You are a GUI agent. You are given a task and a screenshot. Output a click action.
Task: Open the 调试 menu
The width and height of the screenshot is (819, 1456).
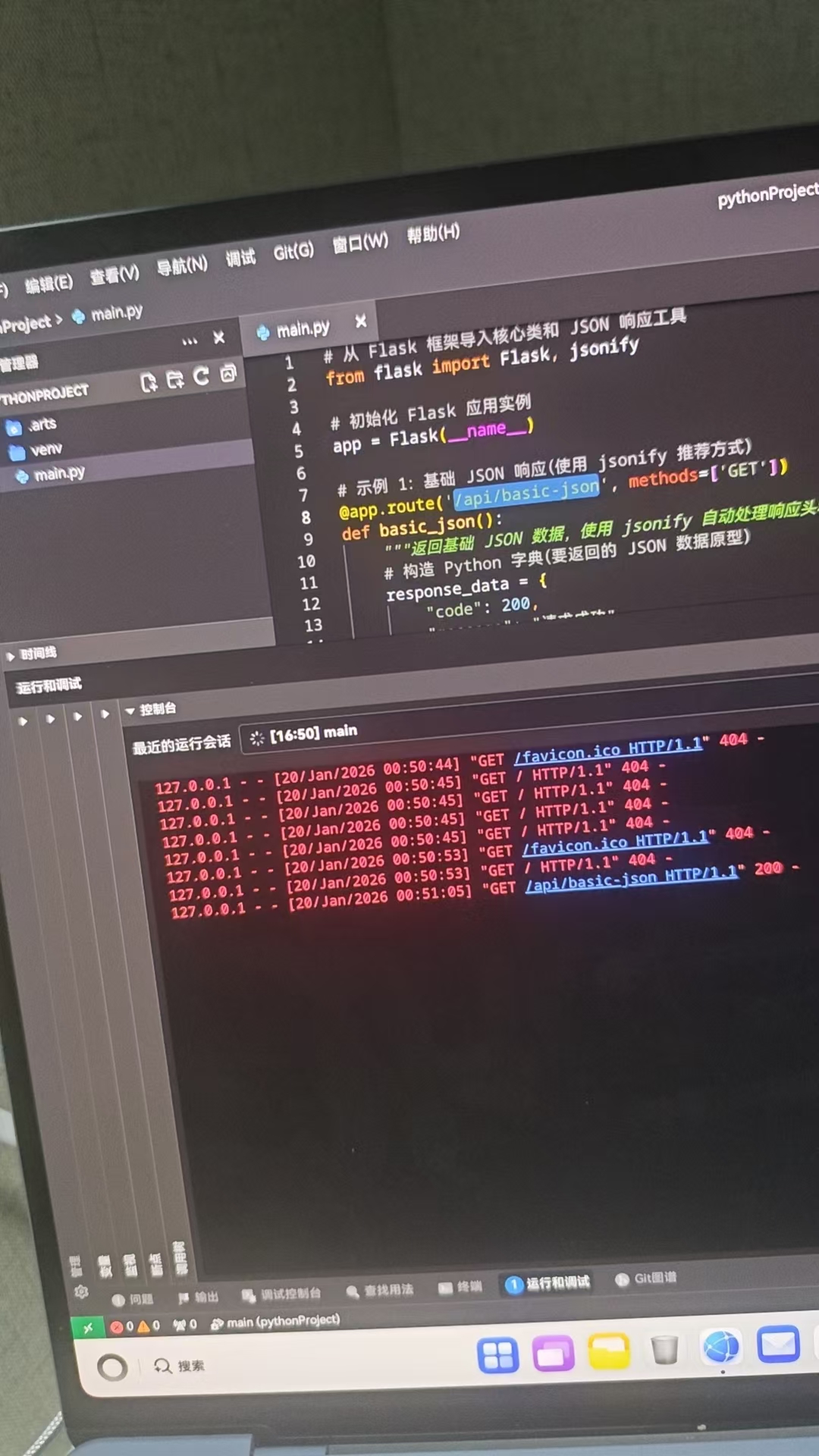coord(240,258)
